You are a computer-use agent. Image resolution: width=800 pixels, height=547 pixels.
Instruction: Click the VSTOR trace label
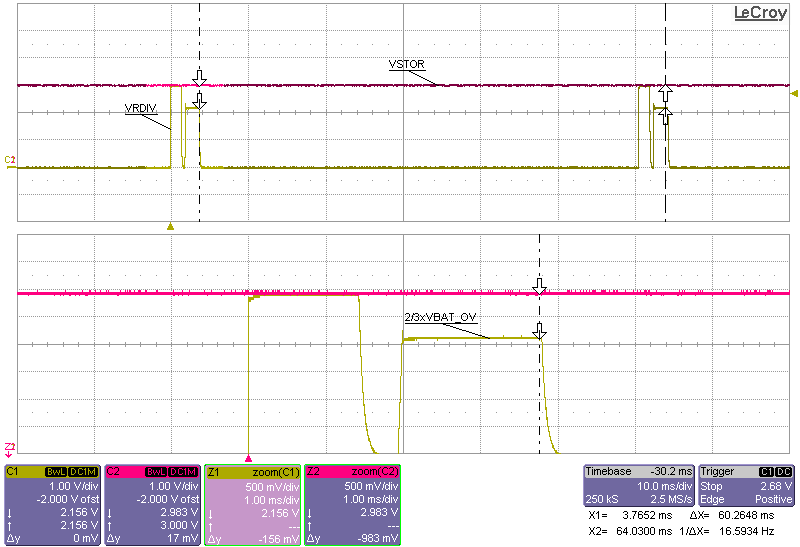(407, 64)
